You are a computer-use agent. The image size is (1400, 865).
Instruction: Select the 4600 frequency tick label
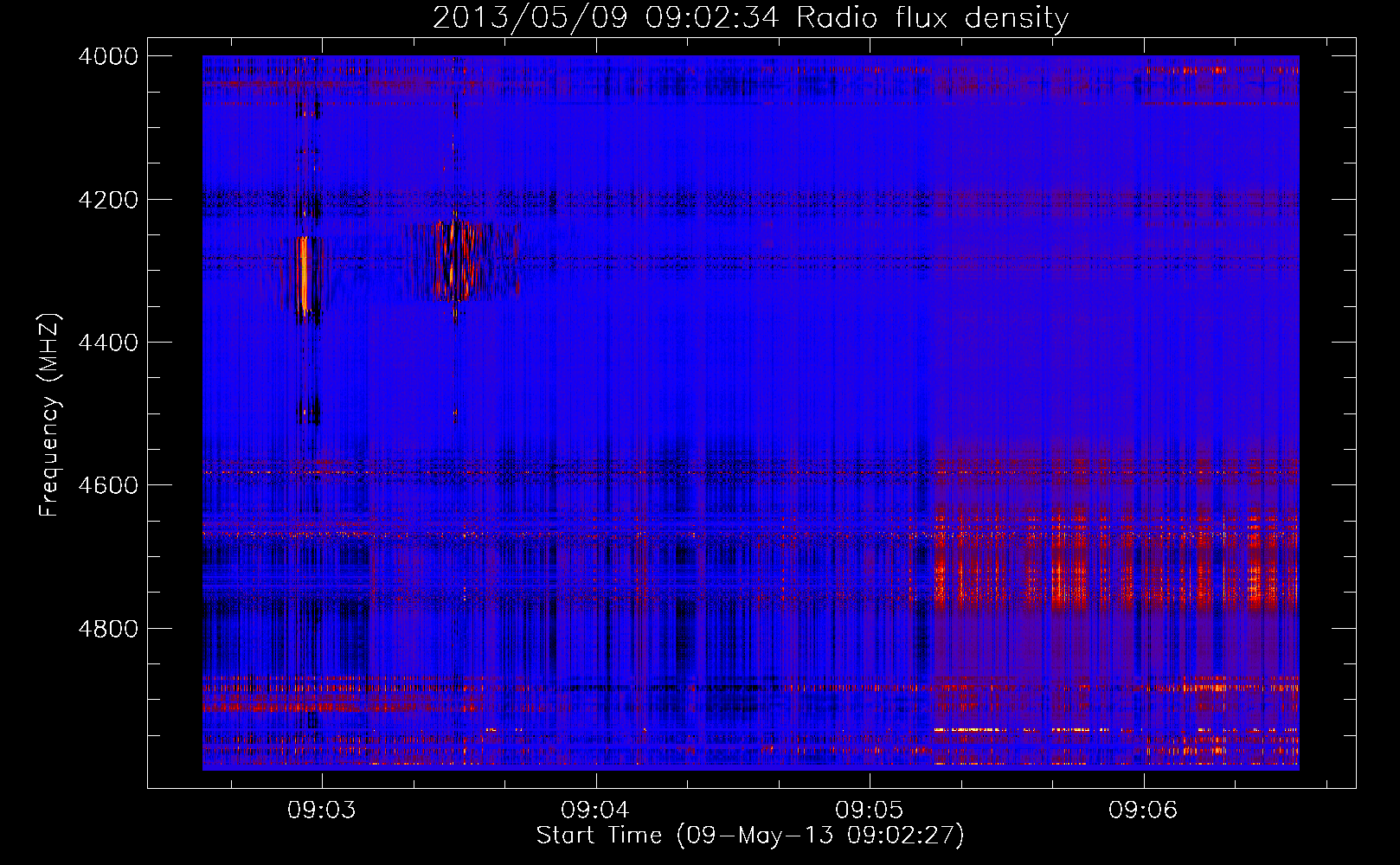click(x=108, y=485)
